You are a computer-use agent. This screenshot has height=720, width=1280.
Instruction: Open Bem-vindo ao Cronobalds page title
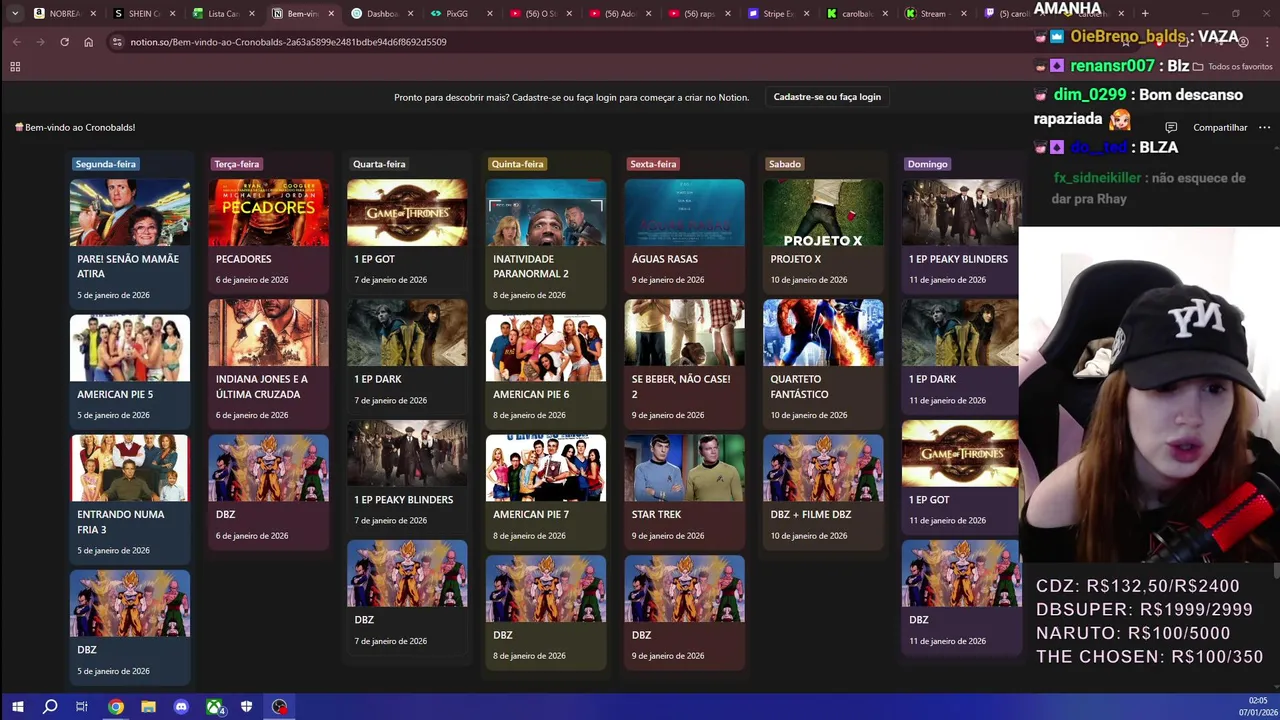pyautogui.click(x=75, y=127)
